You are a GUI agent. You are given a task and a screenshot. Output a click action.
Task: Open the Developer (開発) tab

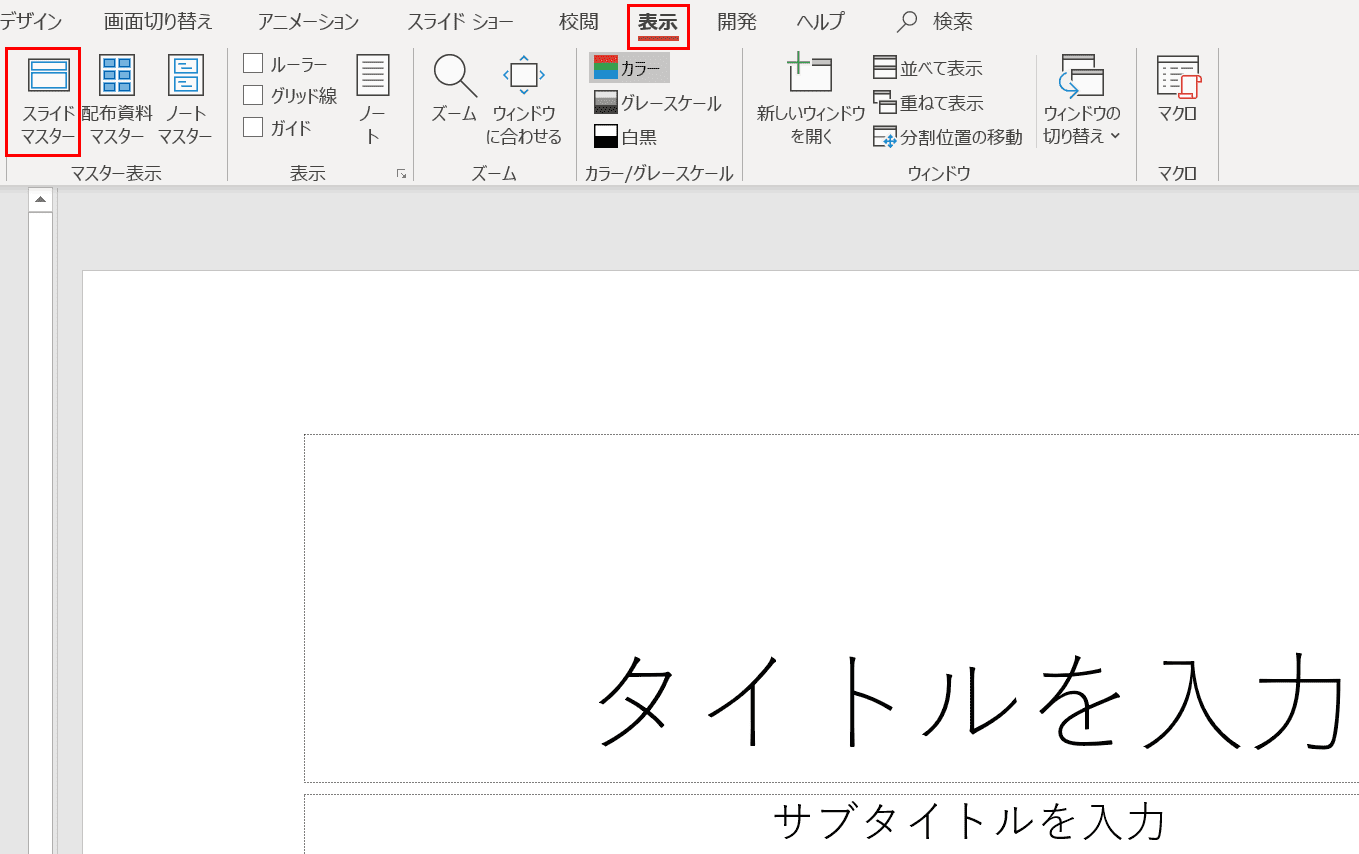(x=737, y=21)
